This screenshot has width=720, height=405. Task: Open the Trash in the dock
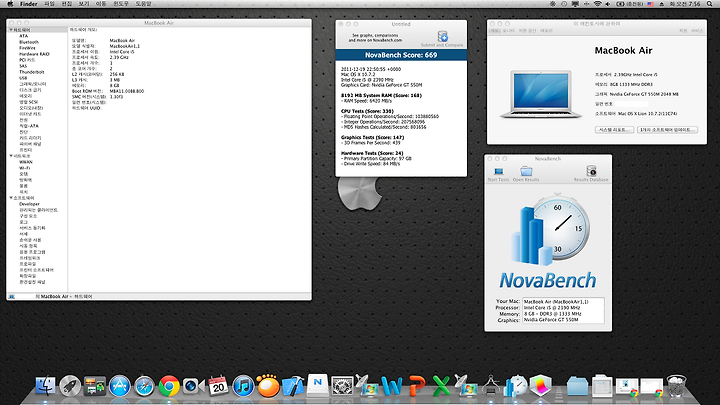[676, 386]
